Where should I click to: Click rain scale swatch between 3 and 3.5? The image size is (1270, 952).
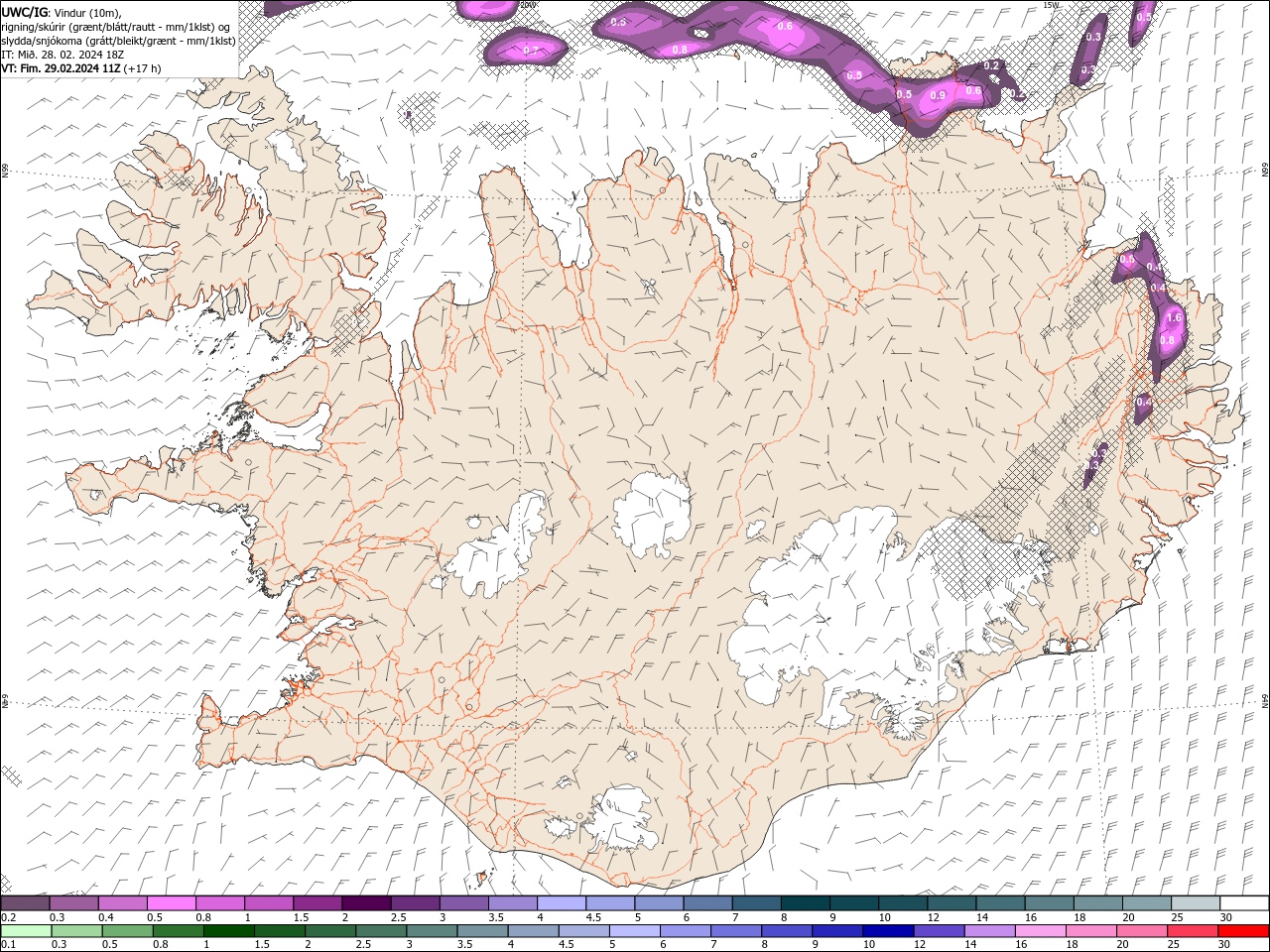tap(431, 931)
